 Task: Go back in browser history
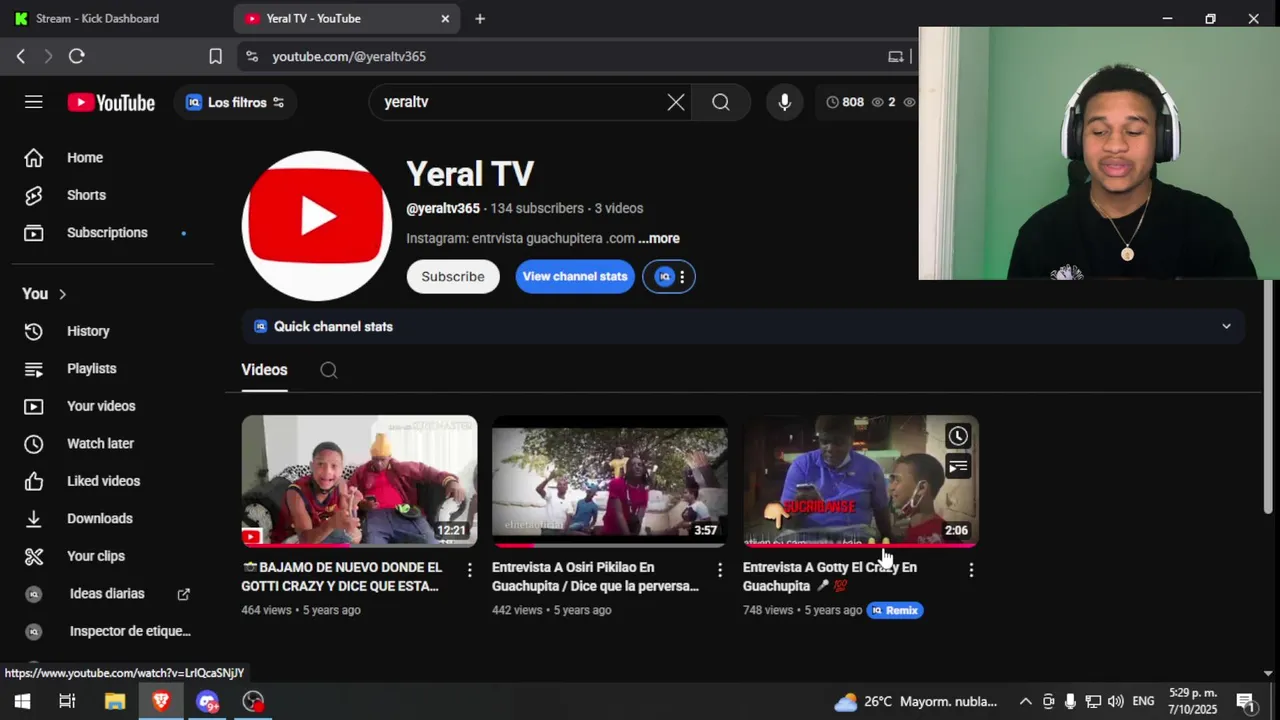(20, 56)
